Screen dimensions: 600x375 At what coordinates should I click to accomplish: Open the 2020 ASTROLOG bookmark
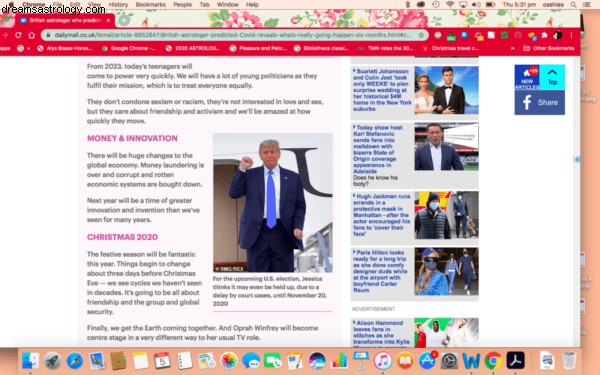point(193,48)
